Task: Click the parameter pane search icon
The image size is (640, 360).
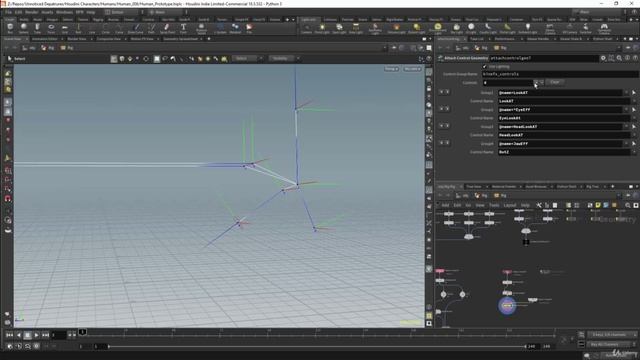Action: point(619,58)
